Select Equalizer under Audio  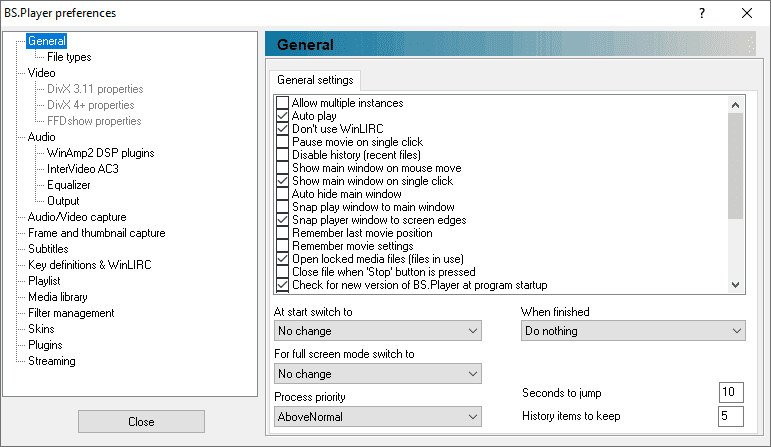(x=68, y=185)
